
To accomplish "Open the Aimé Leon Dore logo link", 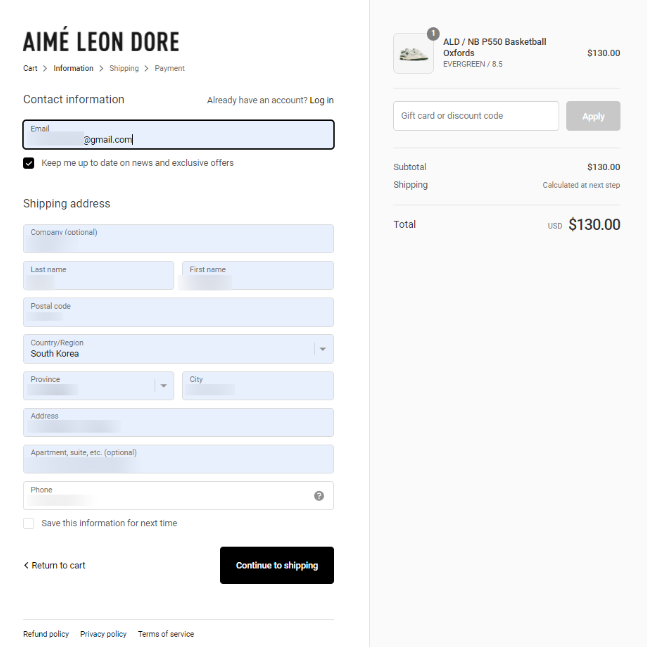I will 101,41.
